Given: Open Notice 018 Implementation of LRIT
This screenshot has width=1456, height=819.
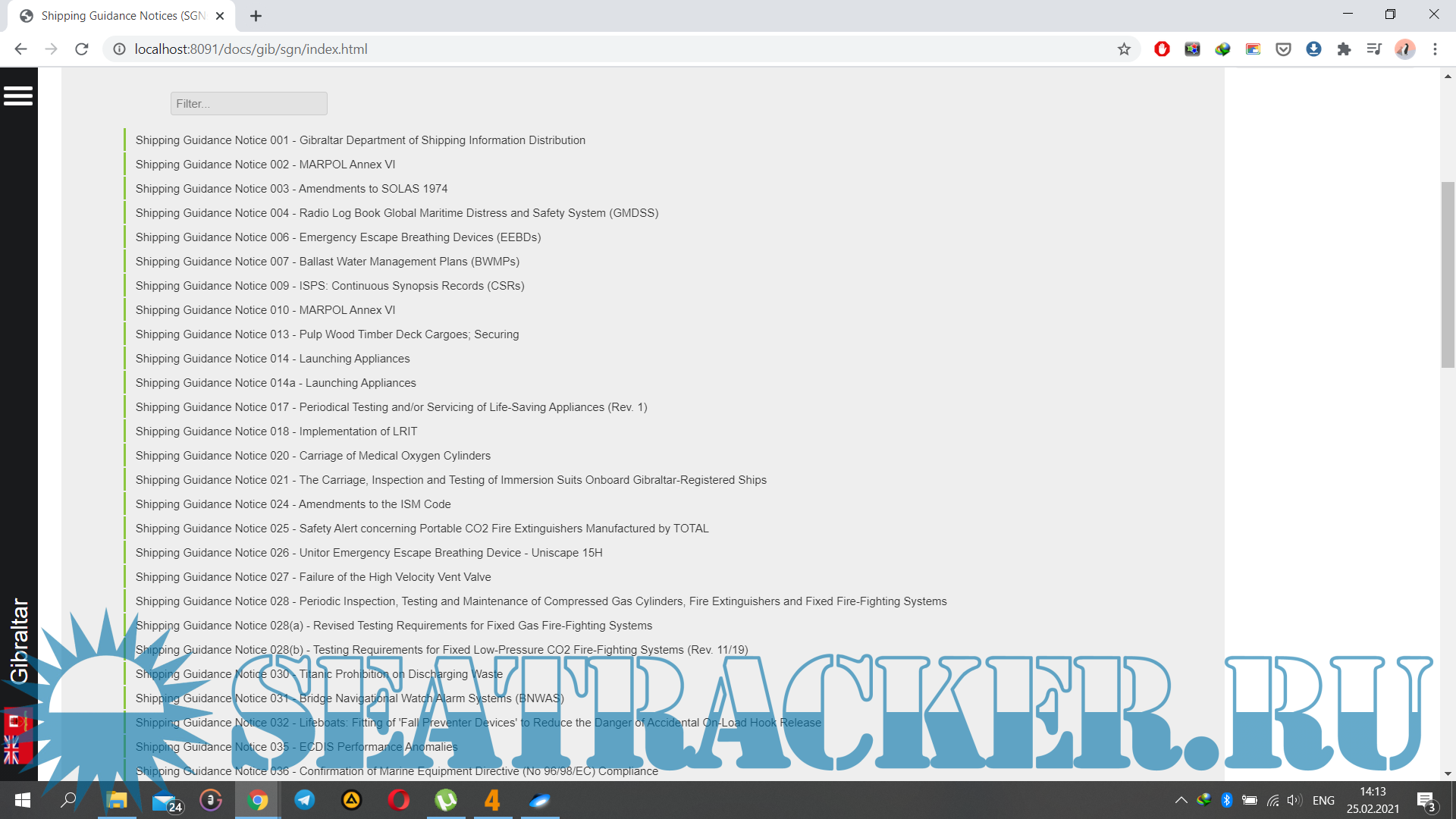Looking at the screenshot, I should [276, 431].
